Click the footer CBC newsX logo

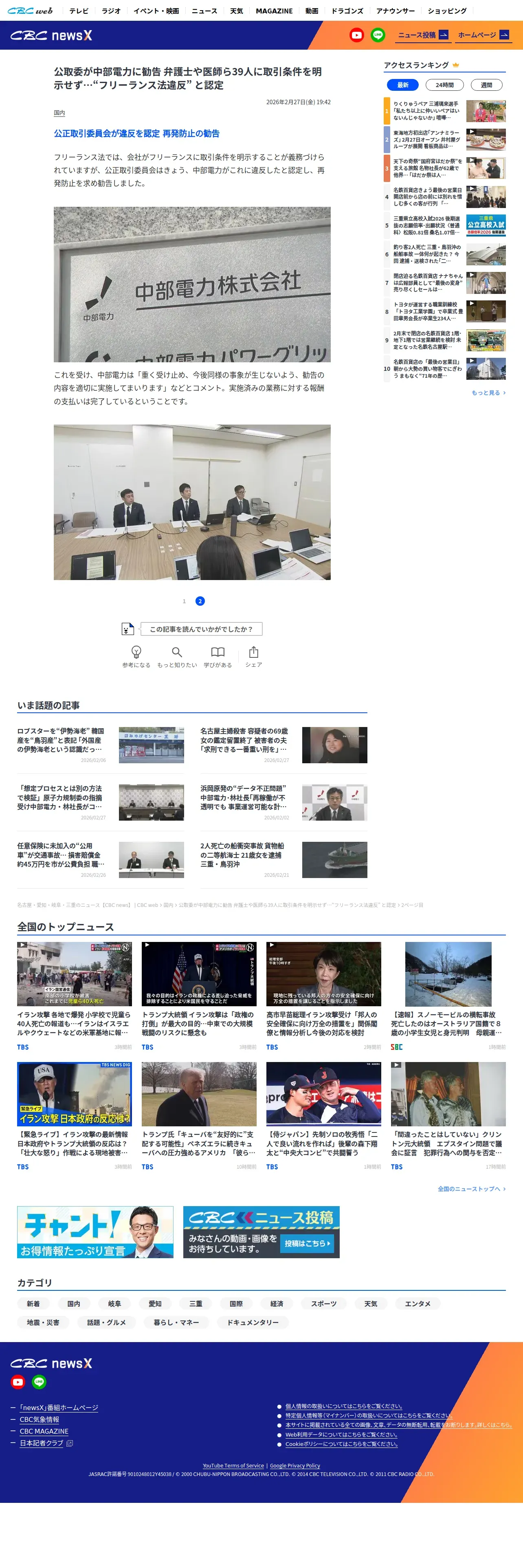coord(51,1364)
